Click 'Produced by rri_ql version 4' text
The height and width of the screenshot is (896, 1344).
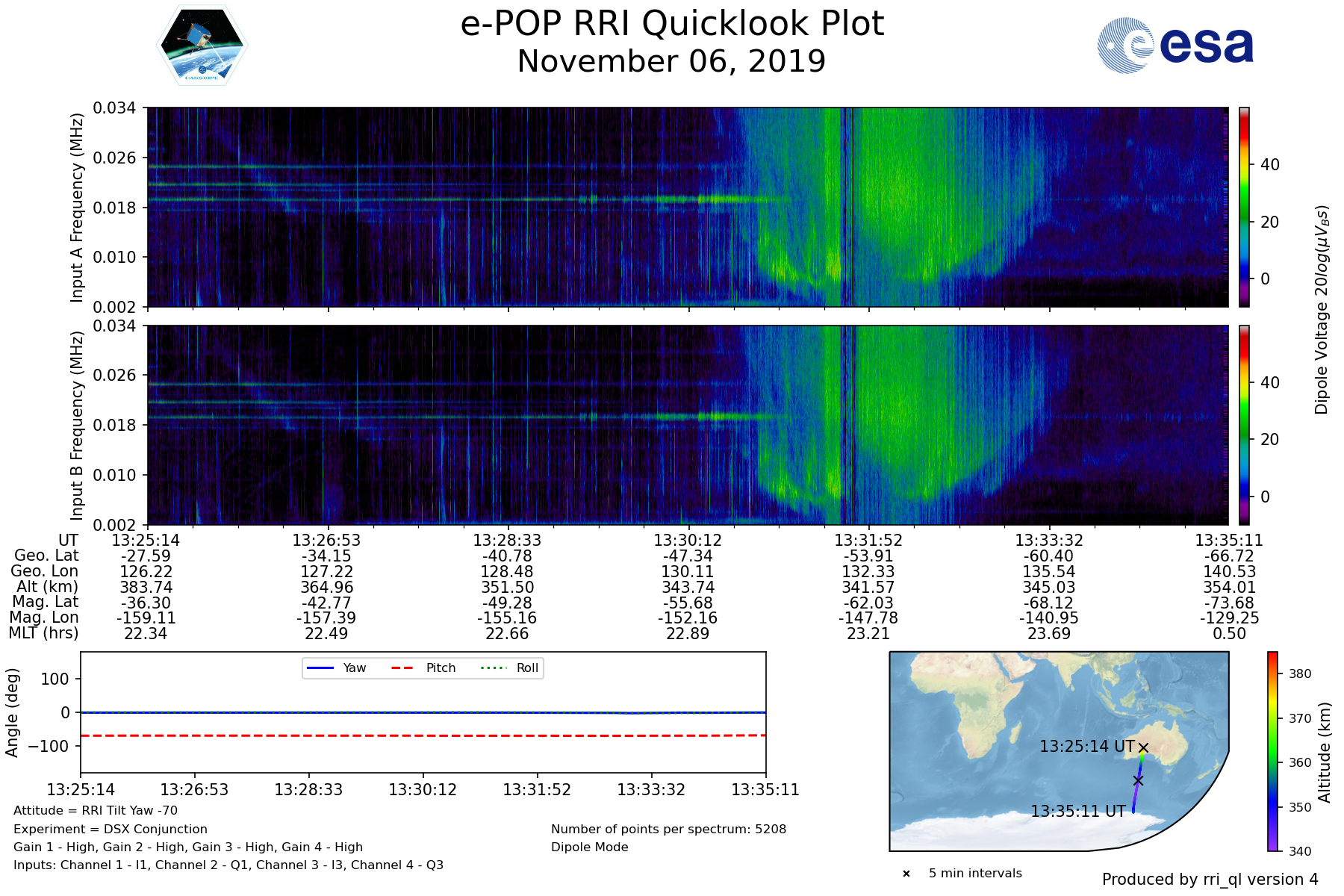[x=1210, y=880]
